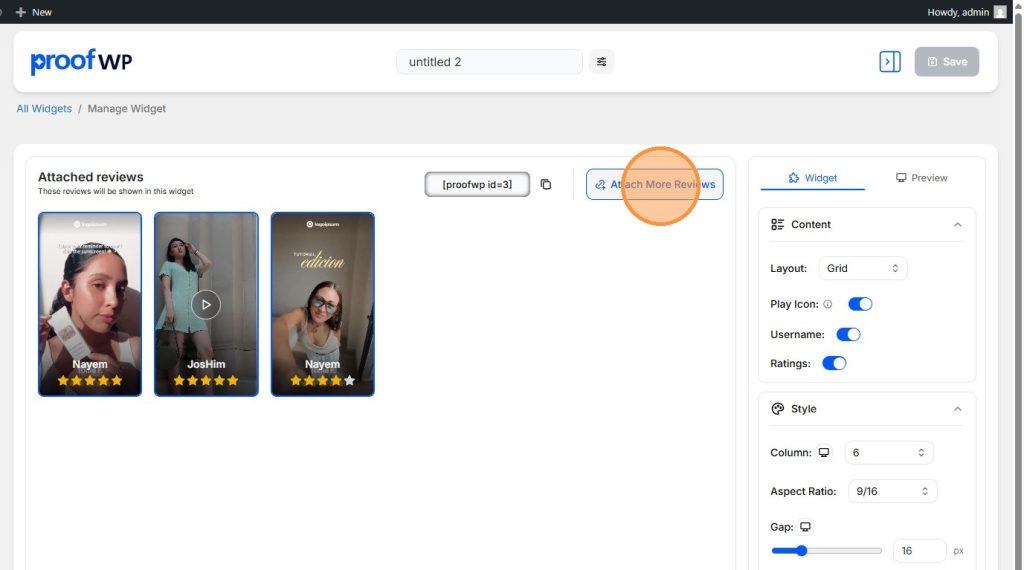Open the Aspect Ratio dropdown
Viewport: 1024px width, 570px height.
(892, 491)
